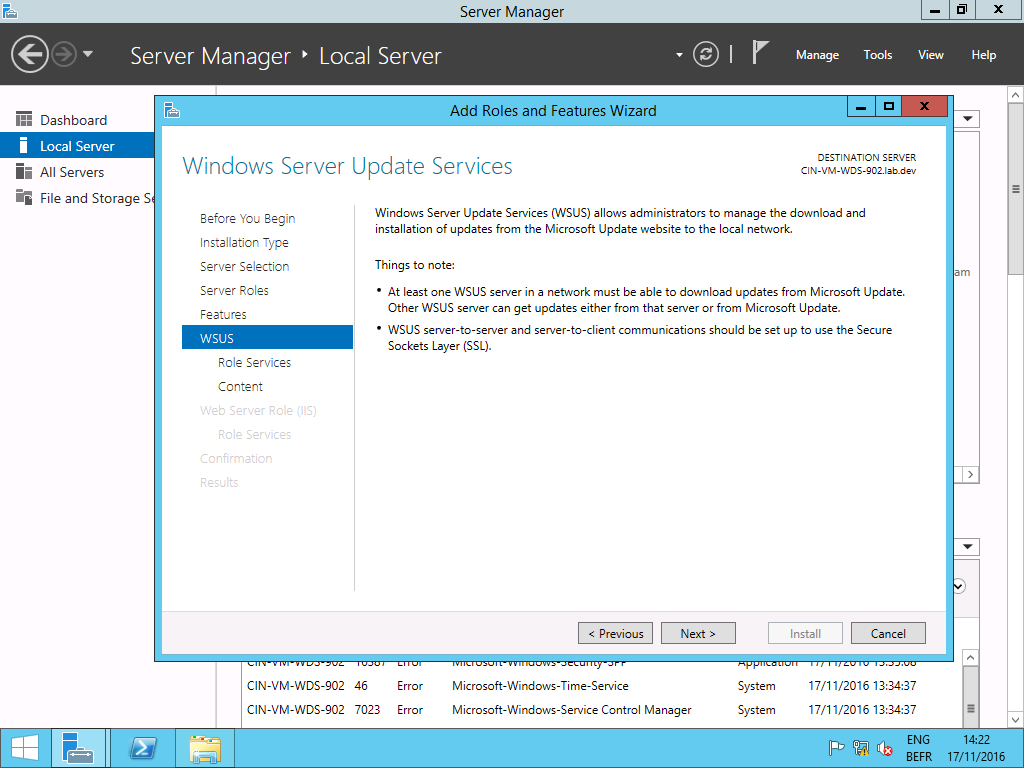Open the Notifications flag in Server Manager
The width and height of the screenshot is (1024, 768).
click(760, 53)
